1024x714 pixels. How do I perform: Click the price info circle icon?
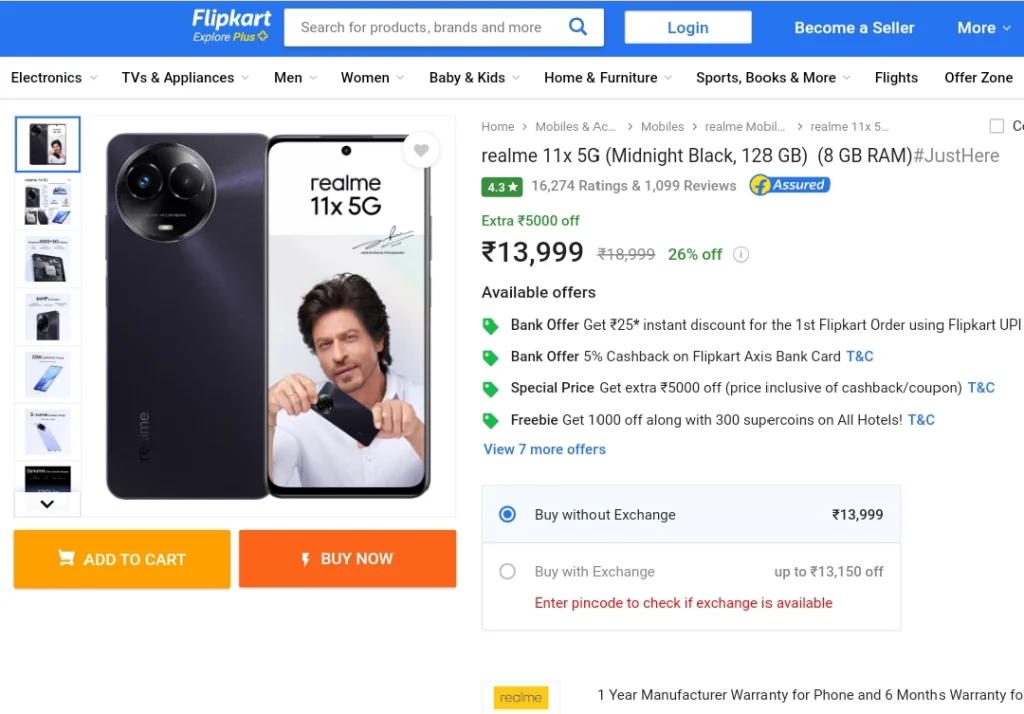[x=741, y=254]
